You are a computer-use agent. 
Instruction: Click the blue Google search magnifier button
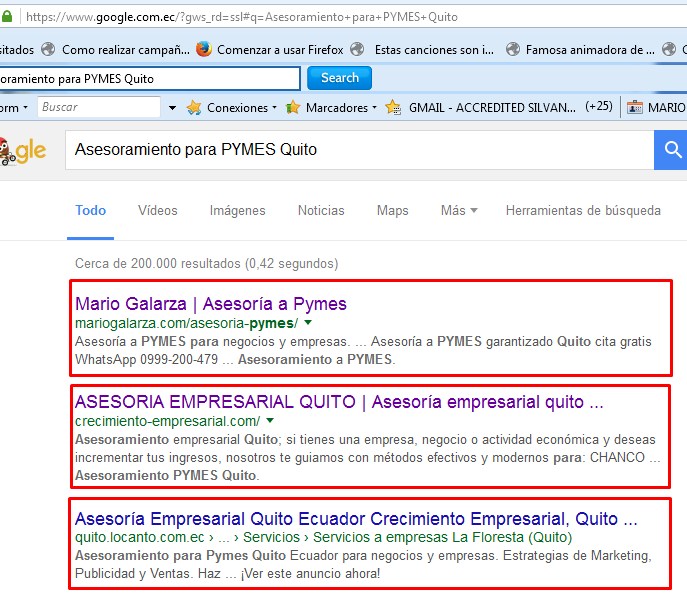[672, 150]
